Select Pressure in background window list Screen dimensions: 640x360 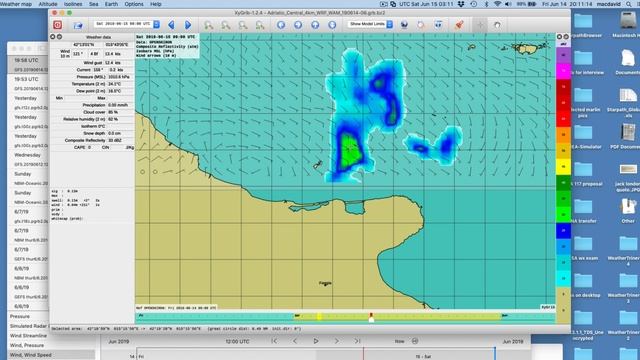[x=20, y=316]
